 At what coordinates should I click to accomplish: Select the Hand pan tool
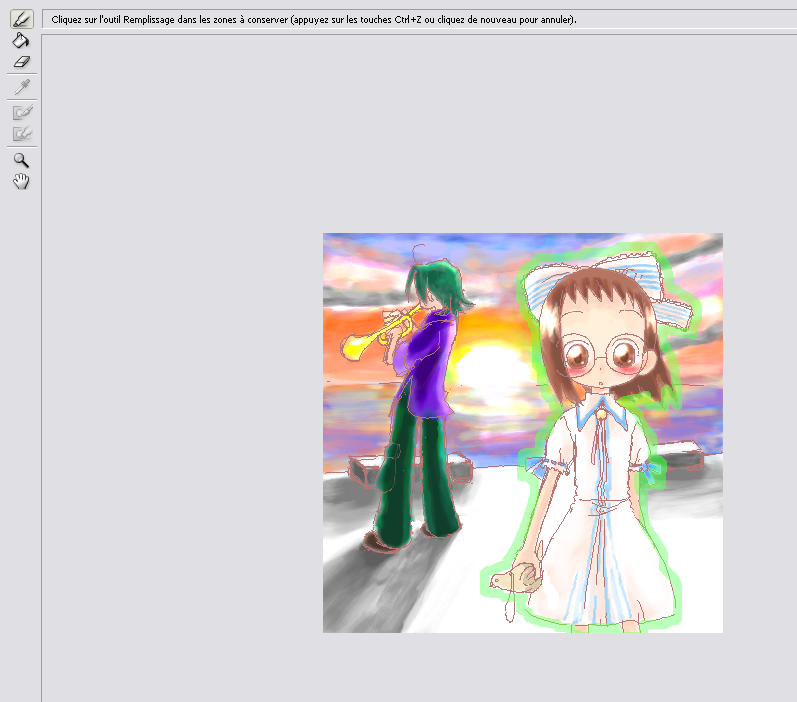pyautogui.click(x=21, y=181)
